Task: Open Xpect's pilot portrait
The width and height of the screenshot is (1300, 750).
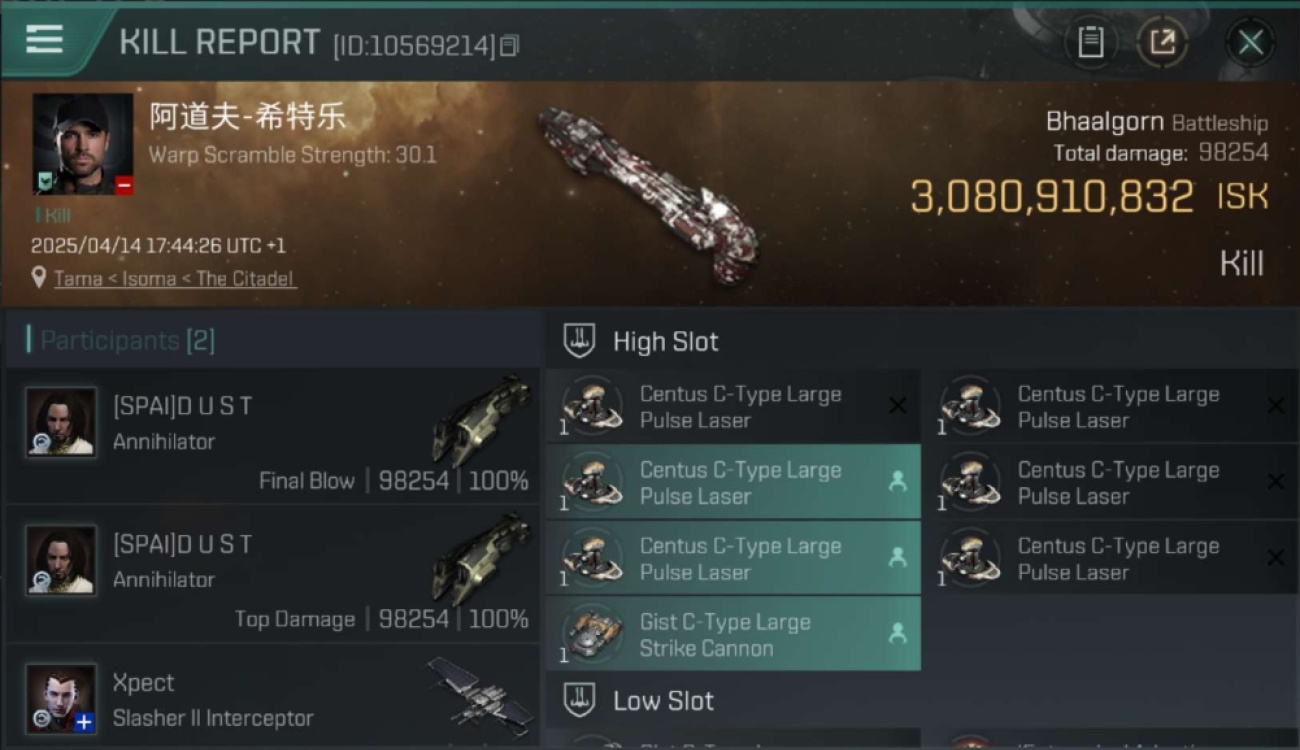Action: tap(62, 698)
